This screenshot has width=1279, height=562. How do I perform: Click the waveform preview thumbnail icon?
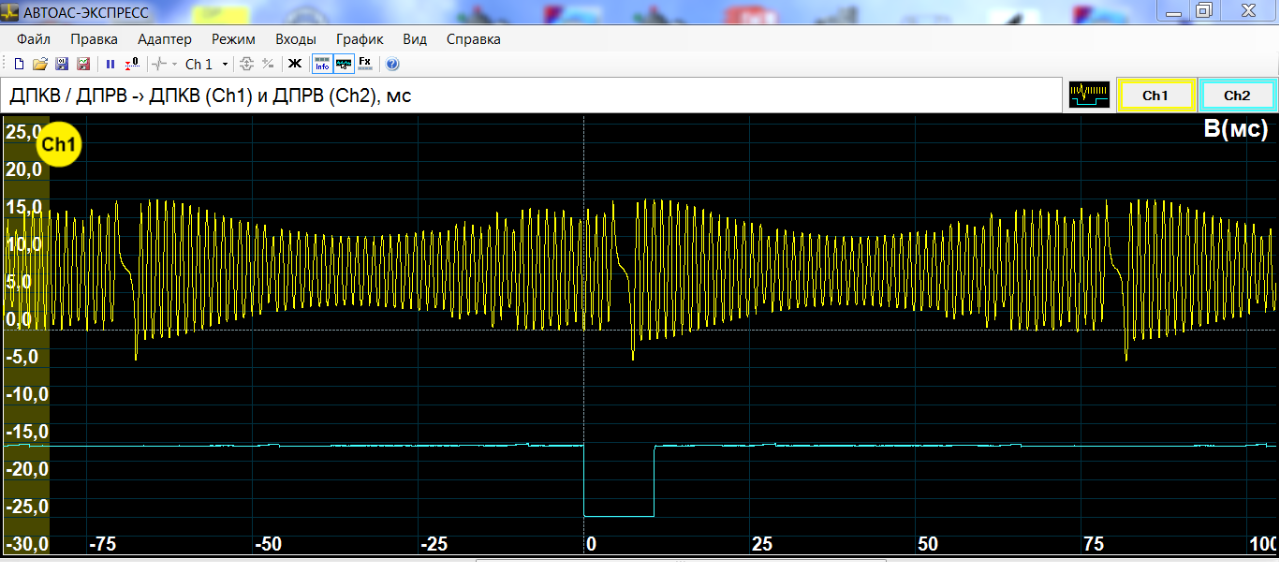1089,96
